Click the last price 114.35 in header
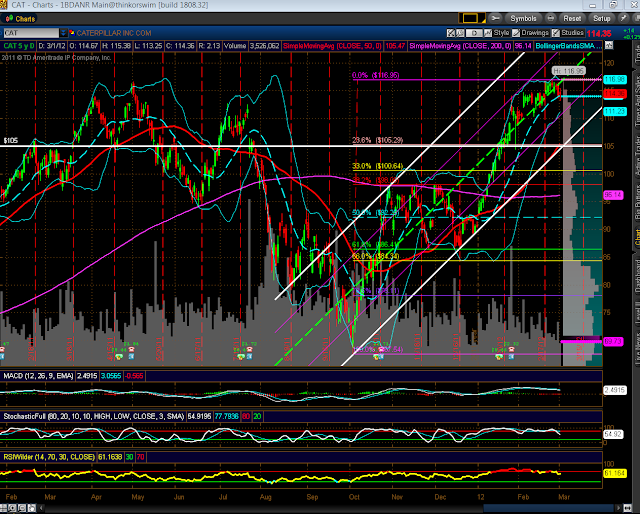This screenshot has height=514, width=640. (x=599, y=33)
